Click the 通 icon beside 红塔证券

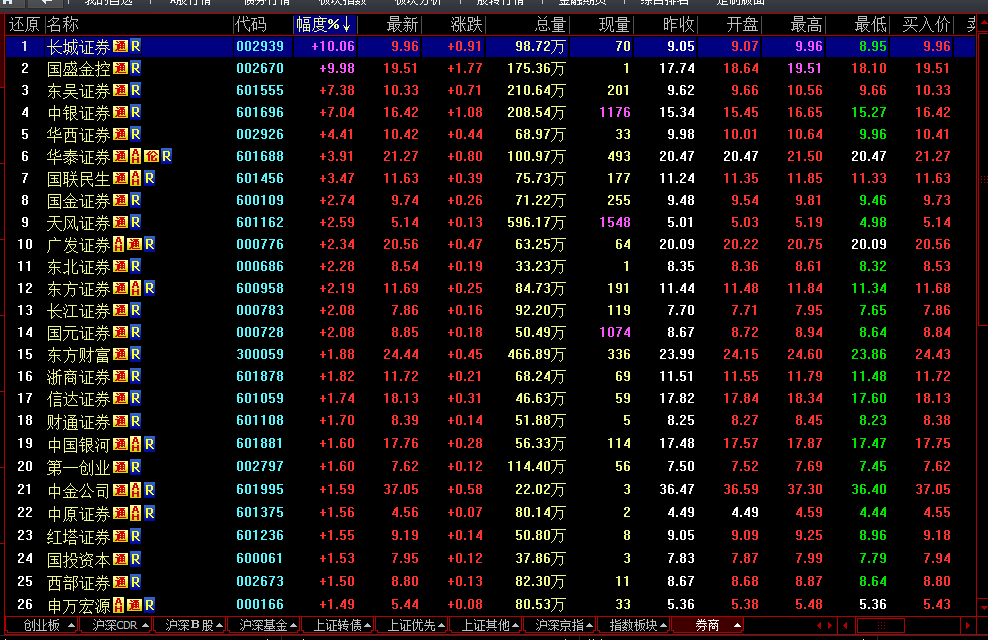click(x=120, y=536)
